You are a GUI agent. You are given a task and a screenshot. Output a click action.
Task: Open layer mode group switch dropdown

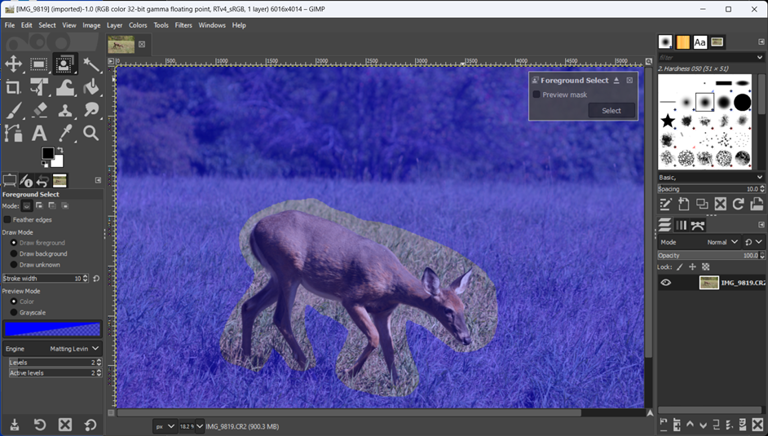pos(754,242)
